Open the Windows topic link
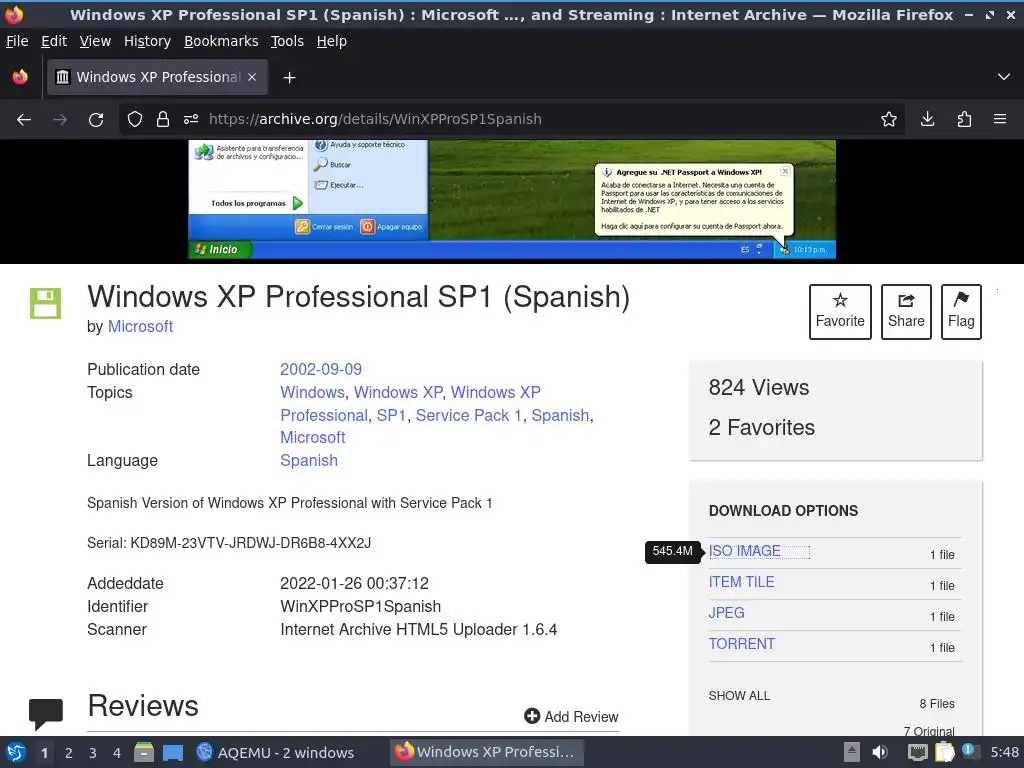Viewport: 1024px width, 768px height. coord(312,392)
